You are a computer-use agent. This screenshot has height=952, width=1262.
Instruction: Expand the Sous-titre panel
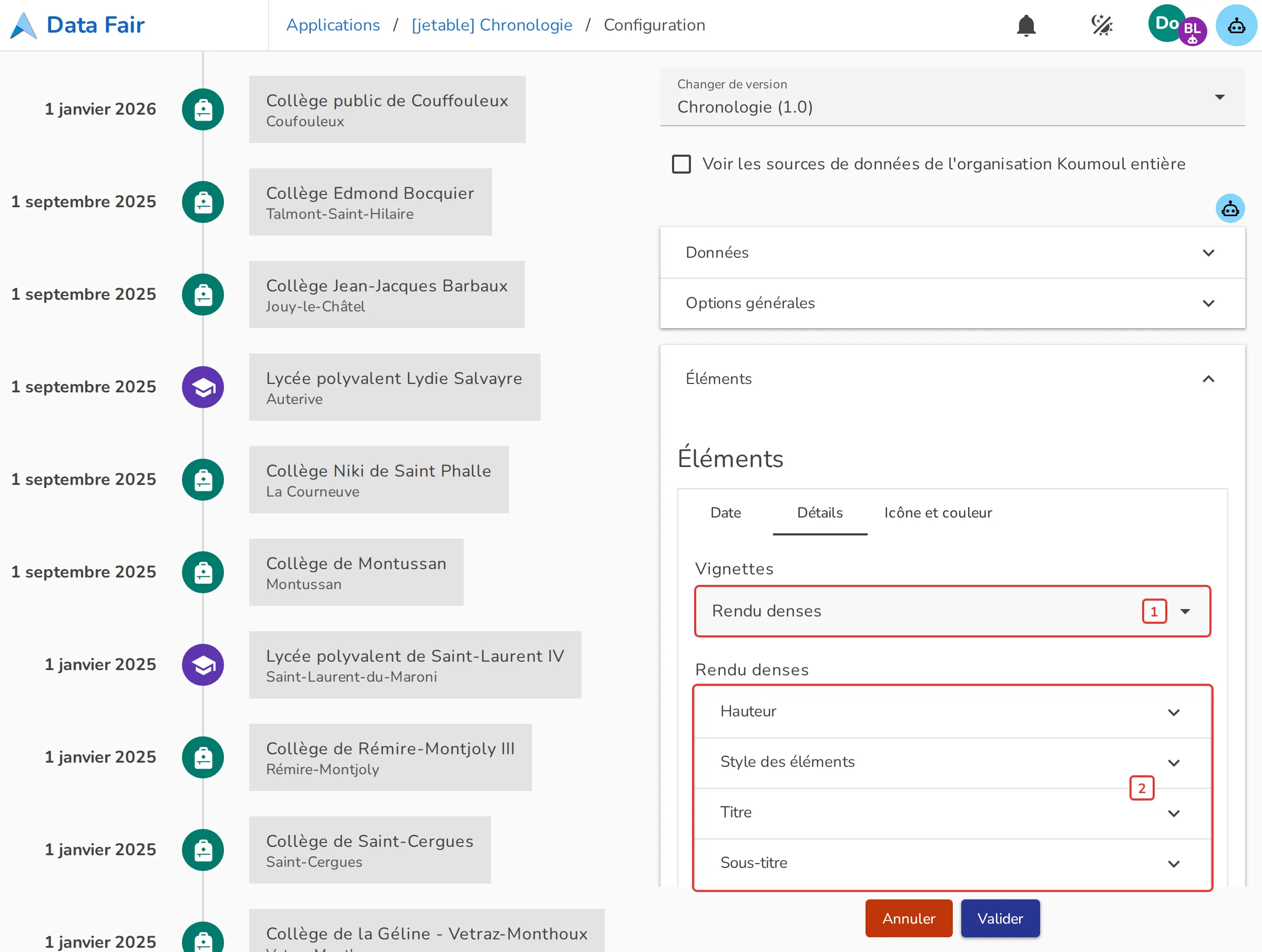coord(952,863)
